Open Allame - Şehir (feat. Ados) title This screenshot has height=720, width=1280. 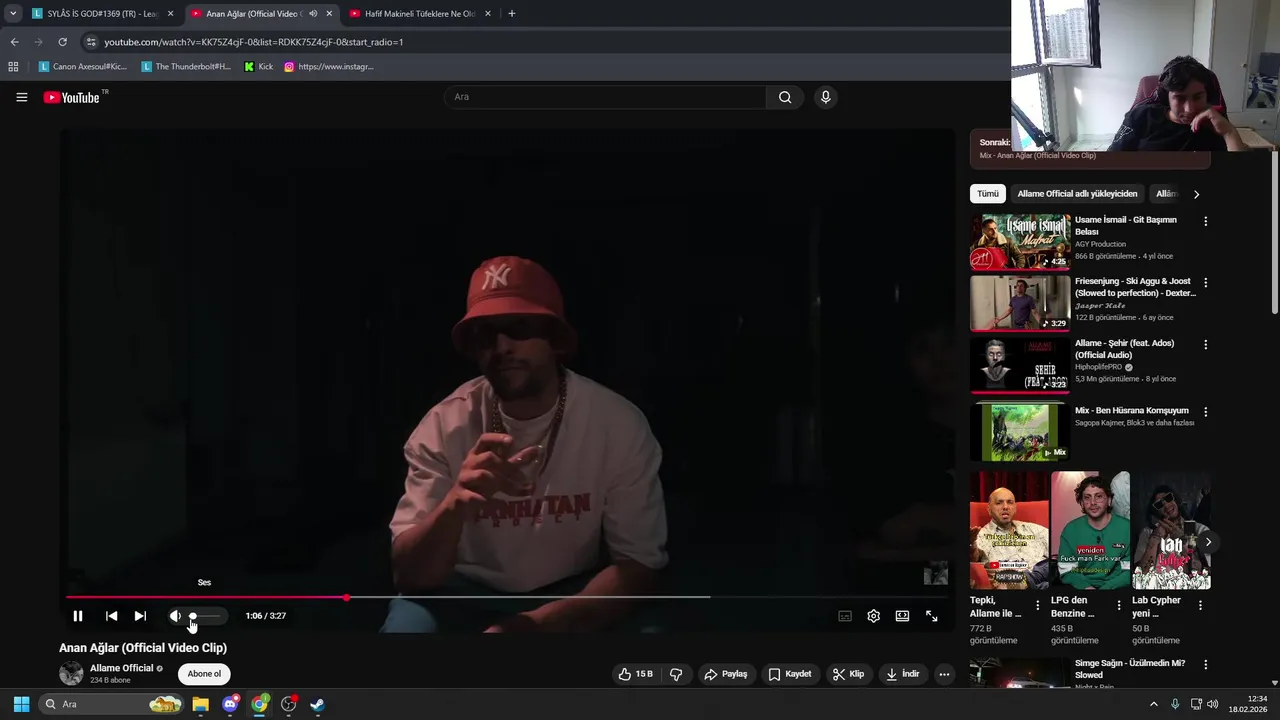(x=1124, y=349)
